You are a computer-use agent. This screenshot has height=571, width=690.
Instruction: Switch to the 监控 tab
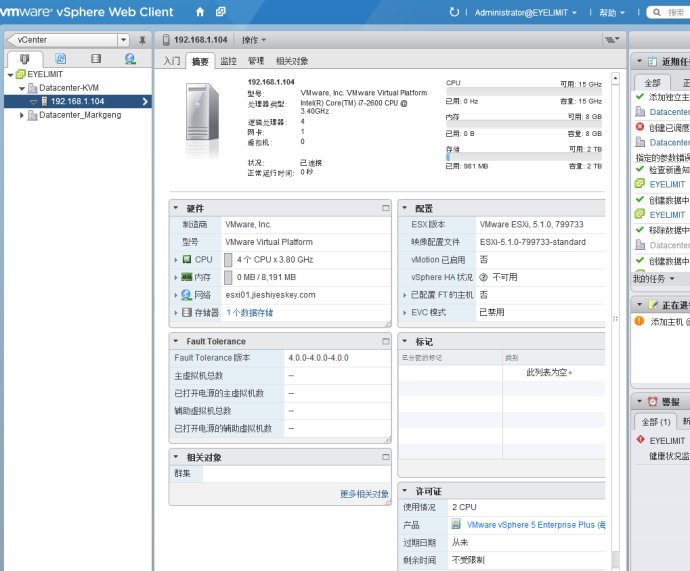[x=228, y=61]
